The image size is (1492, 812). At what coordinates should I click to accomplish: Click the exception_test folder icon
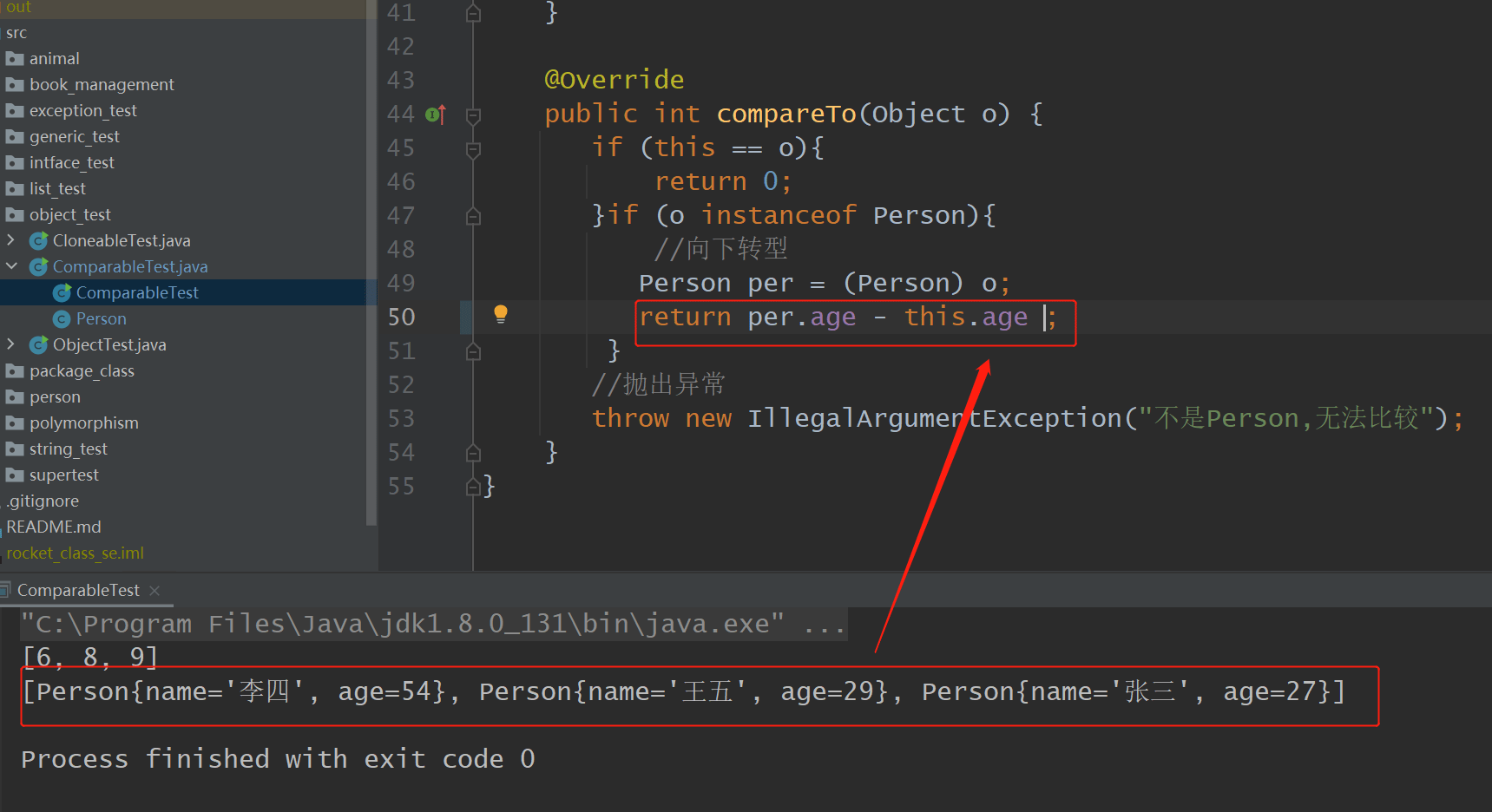coord(15,111)
